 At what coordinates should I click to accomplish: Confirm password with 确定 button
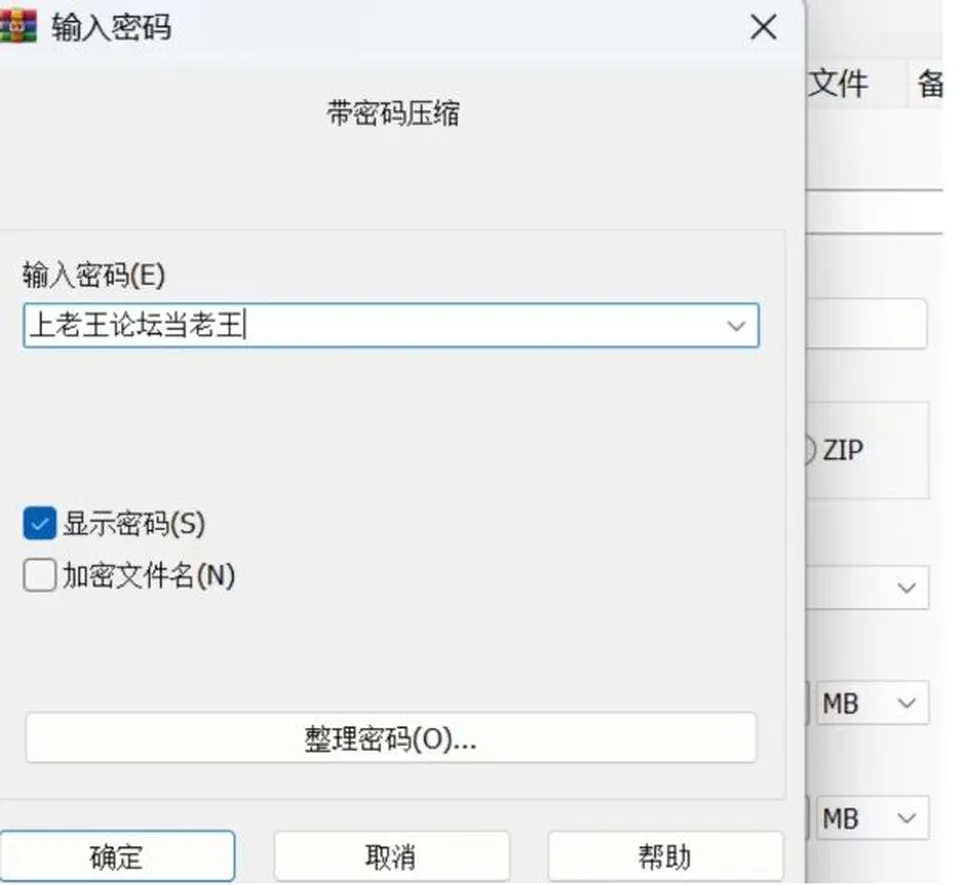point(117,856)
